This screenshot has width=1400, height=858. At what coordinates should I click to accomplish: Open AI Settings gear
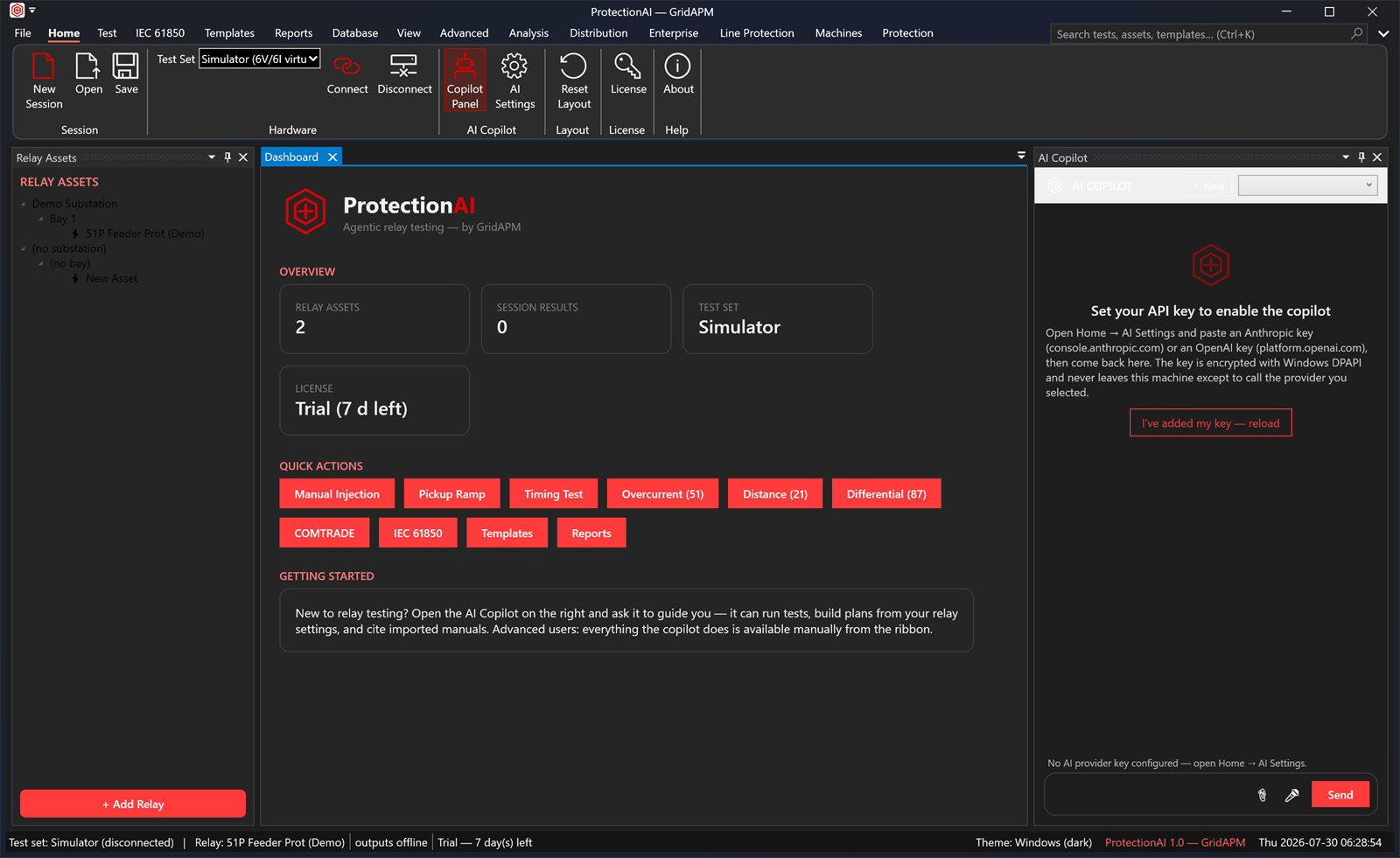514,81
